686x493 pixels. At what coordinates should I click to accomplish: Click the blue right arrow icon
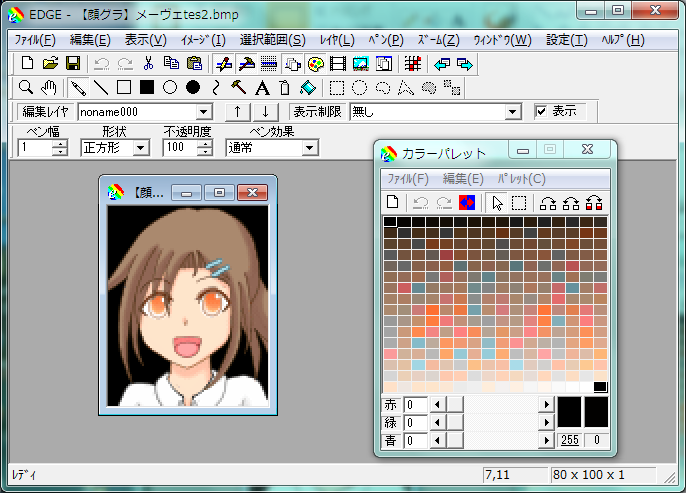coord(465,64)
